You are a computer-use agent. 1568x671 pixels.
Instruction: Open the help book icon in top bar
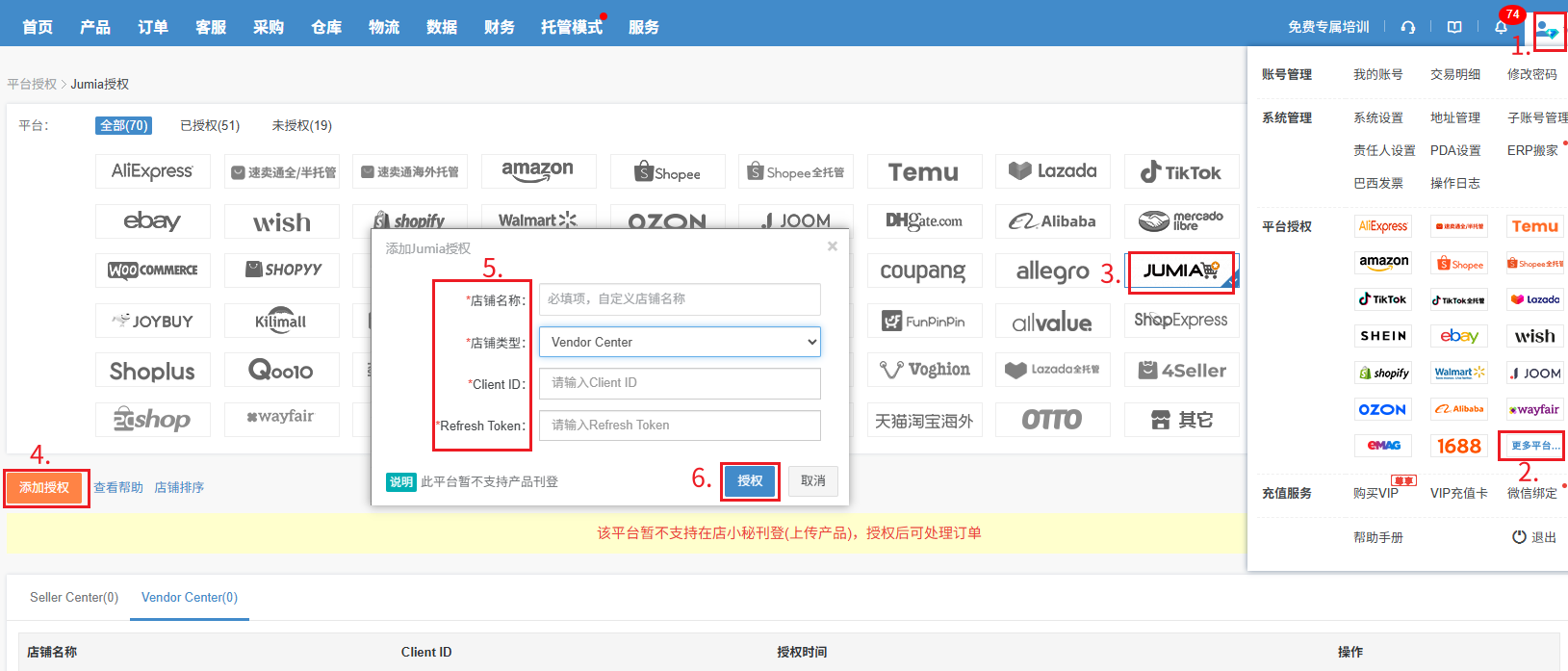(1454, 27)
